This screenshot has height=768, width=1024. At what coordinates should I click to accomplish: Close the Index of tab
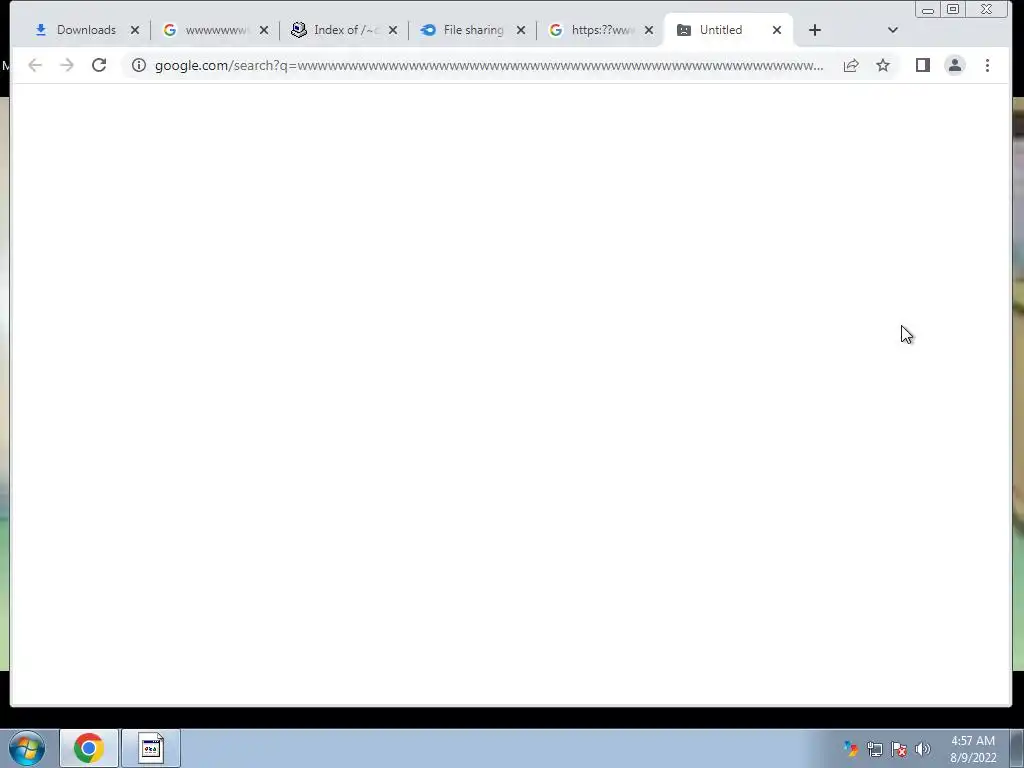tap(393, 30)
